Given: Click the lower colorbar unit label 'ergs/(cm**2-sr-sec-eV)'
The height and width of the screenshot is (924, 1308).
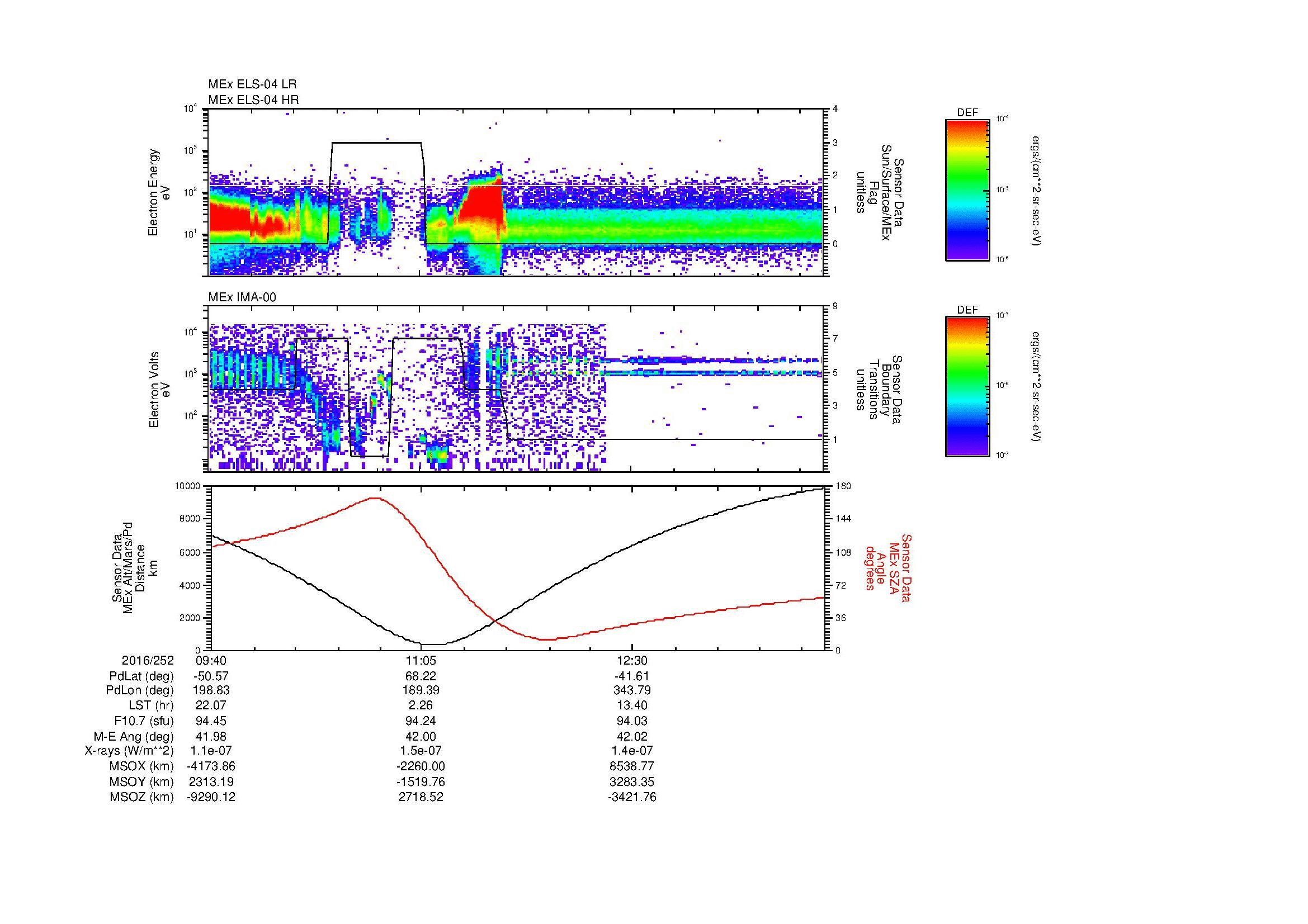Looking at the screenshot, I should point(1036,388).
